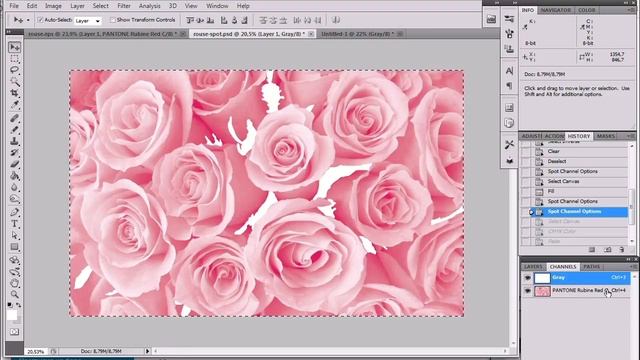The height and width of the screenshot is (360, 640).
Task: Select the Pen tool
Action: 15,212
